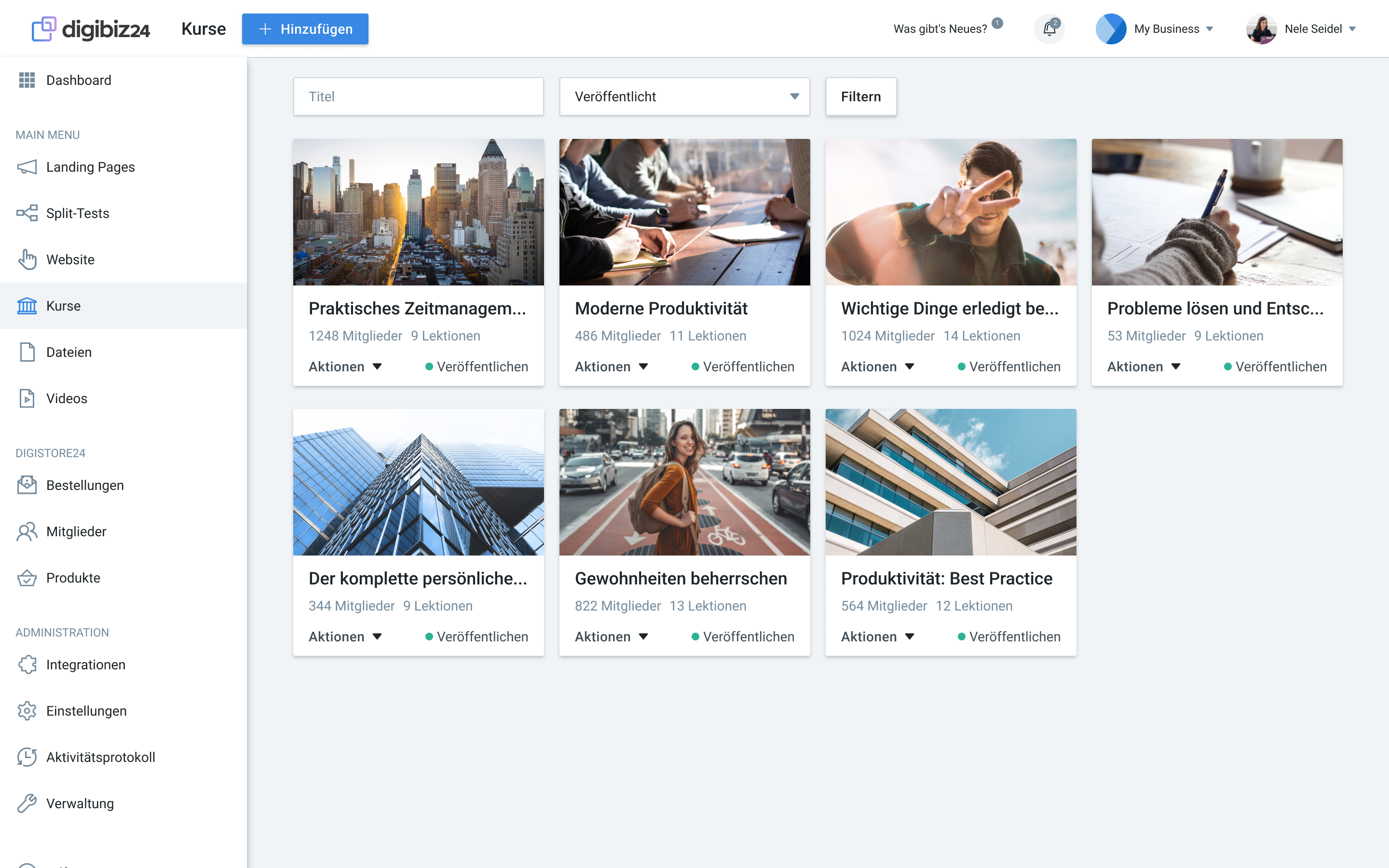Click the Hinzufügen button
The image size is (1389, 868).
(x=305, y=29)
